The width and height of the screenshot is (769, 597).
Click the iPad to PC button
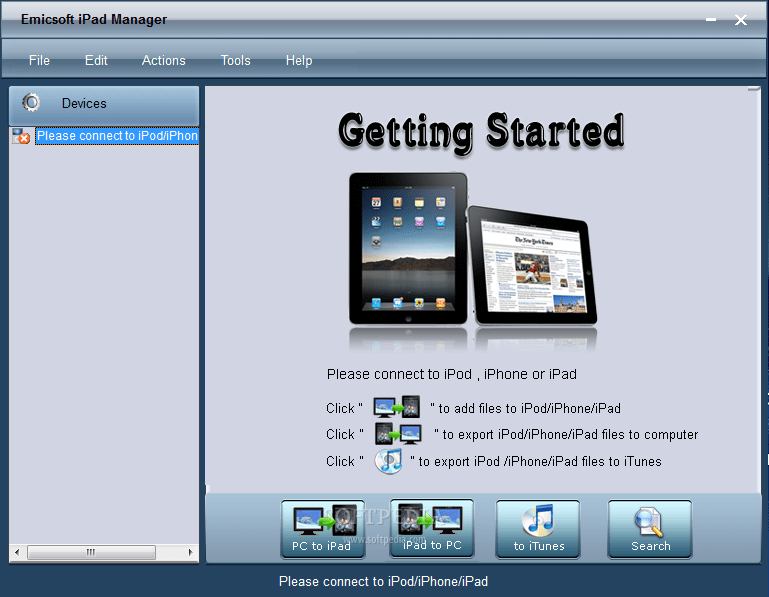(x=432, y=528)
